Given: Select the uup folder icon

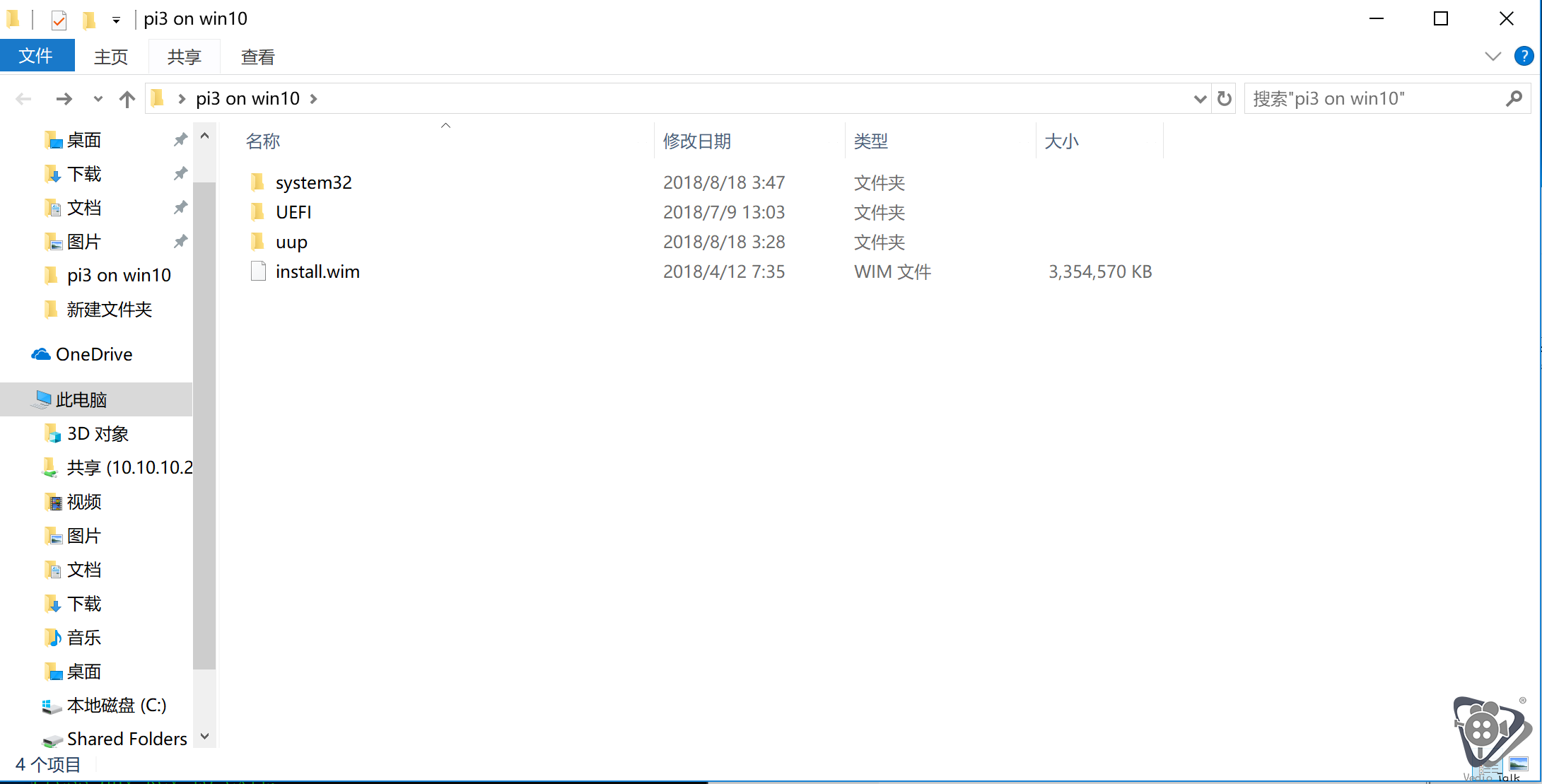Looking at the screenshot, I should pyautogui.click(x=257, y=242).
